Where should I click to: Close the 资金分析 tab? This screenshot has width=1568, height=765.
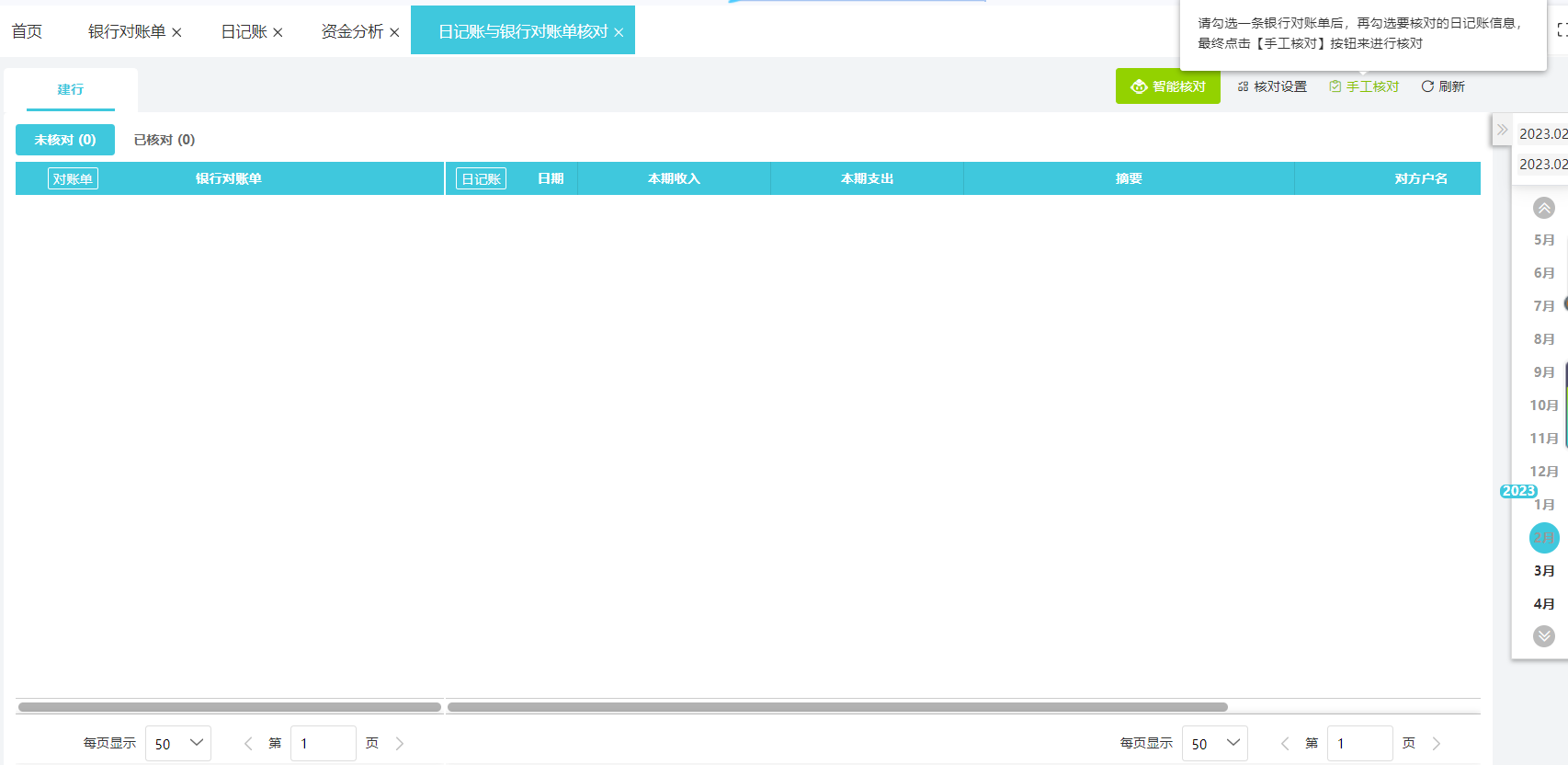pos(394,32)
